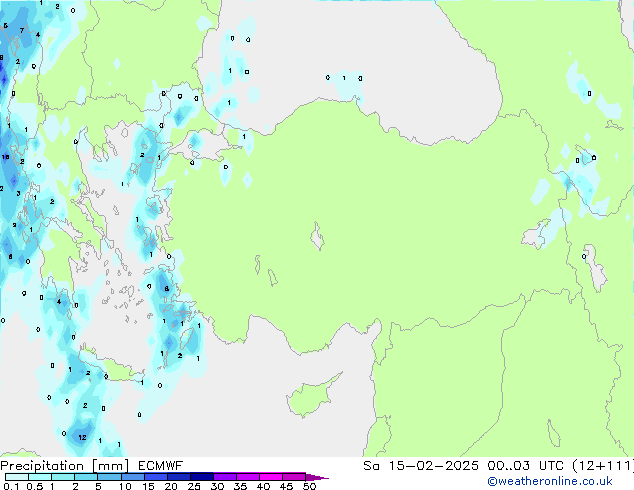Image resolution: width=634 pixels, height=490 pixels.
Task: Click the legend scale label '50'
Action: coord(309,486)
